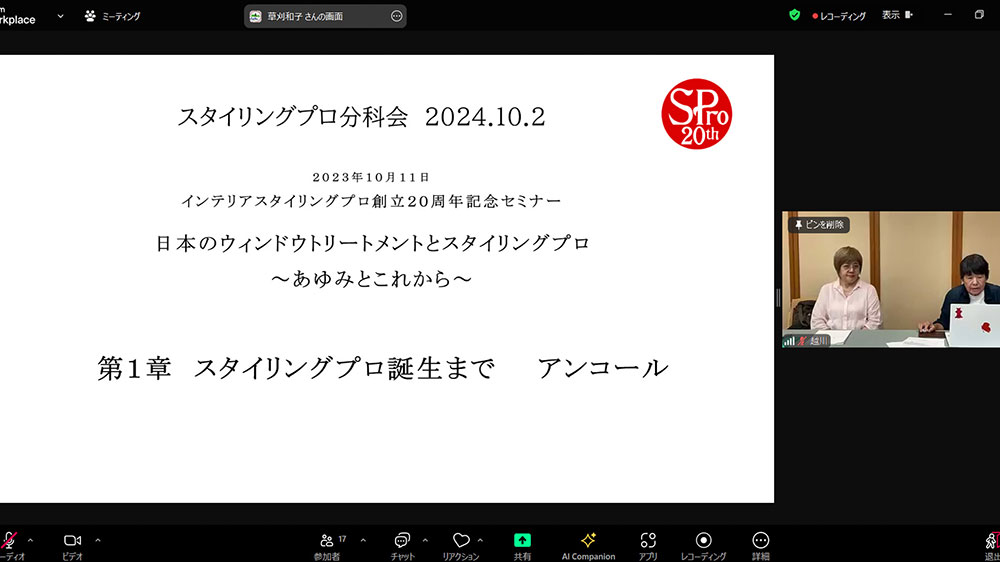Expand audio options arrow beside microphone
The image size is (1000, 562).
click(30, 540)
